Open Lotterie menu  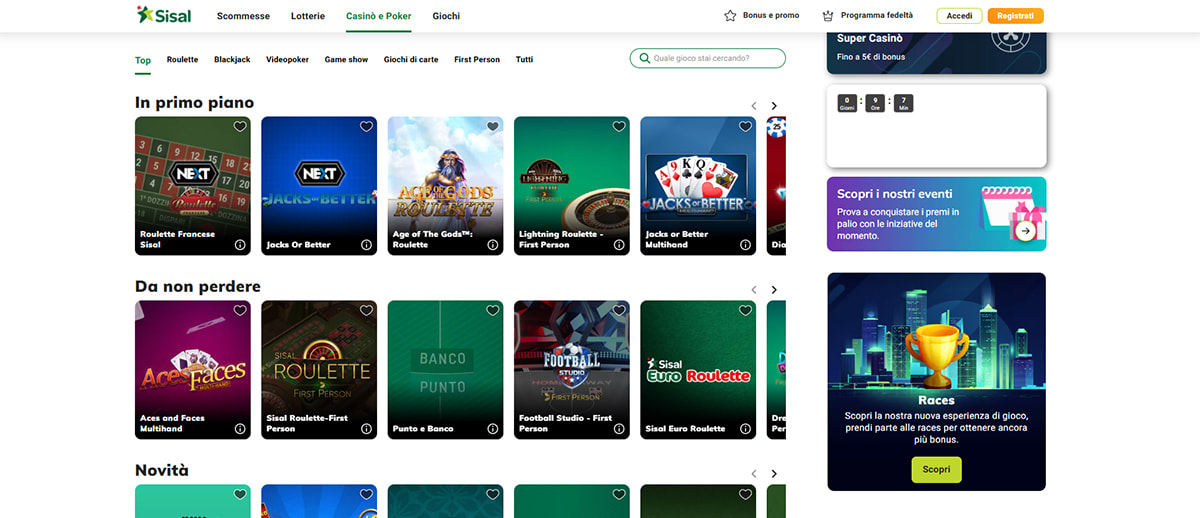(308, 16)
